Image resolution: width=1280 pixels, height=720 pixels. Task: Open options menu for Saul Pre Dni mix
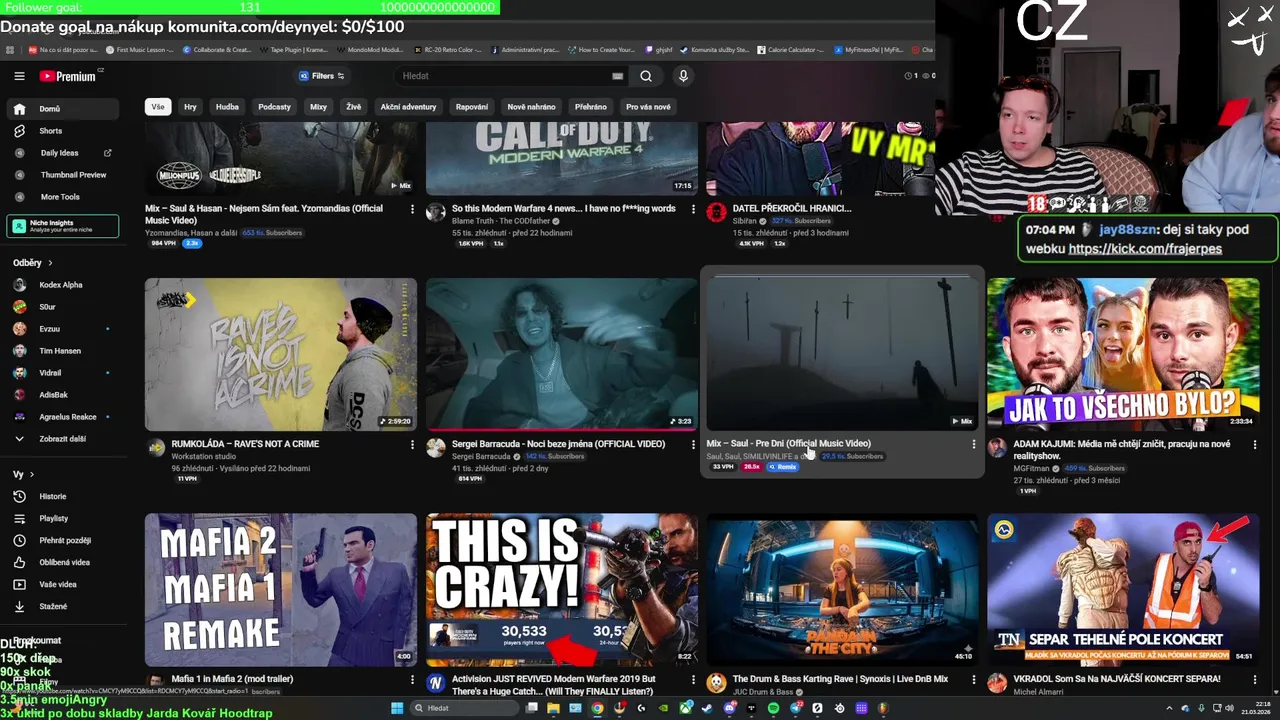974,445
